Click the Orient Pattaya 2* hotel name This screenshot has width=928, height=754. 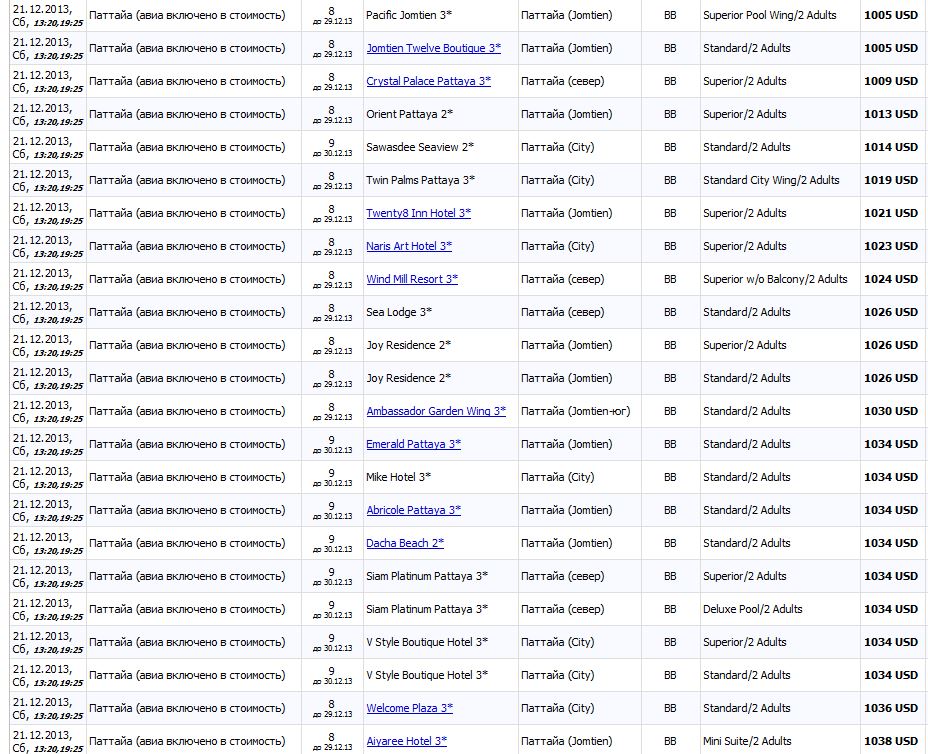[x=409, y=114]
